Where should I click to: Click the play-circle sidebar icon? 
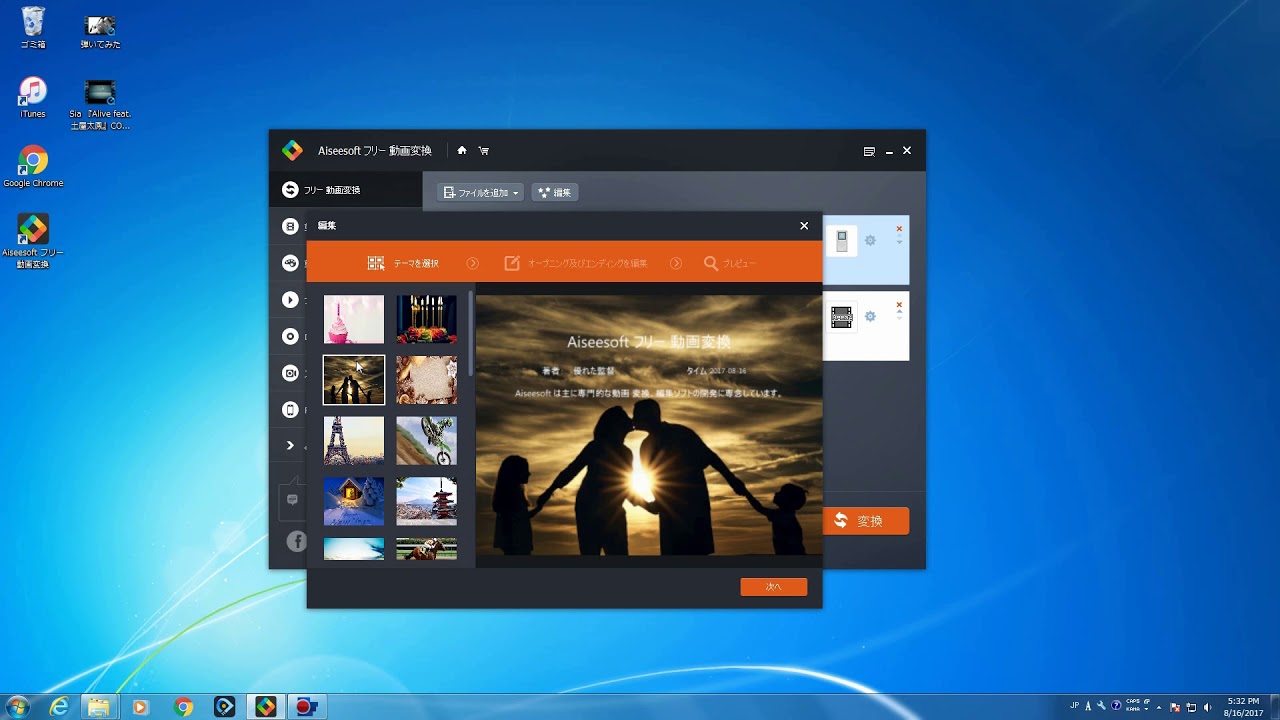click(x=290, y=300)
